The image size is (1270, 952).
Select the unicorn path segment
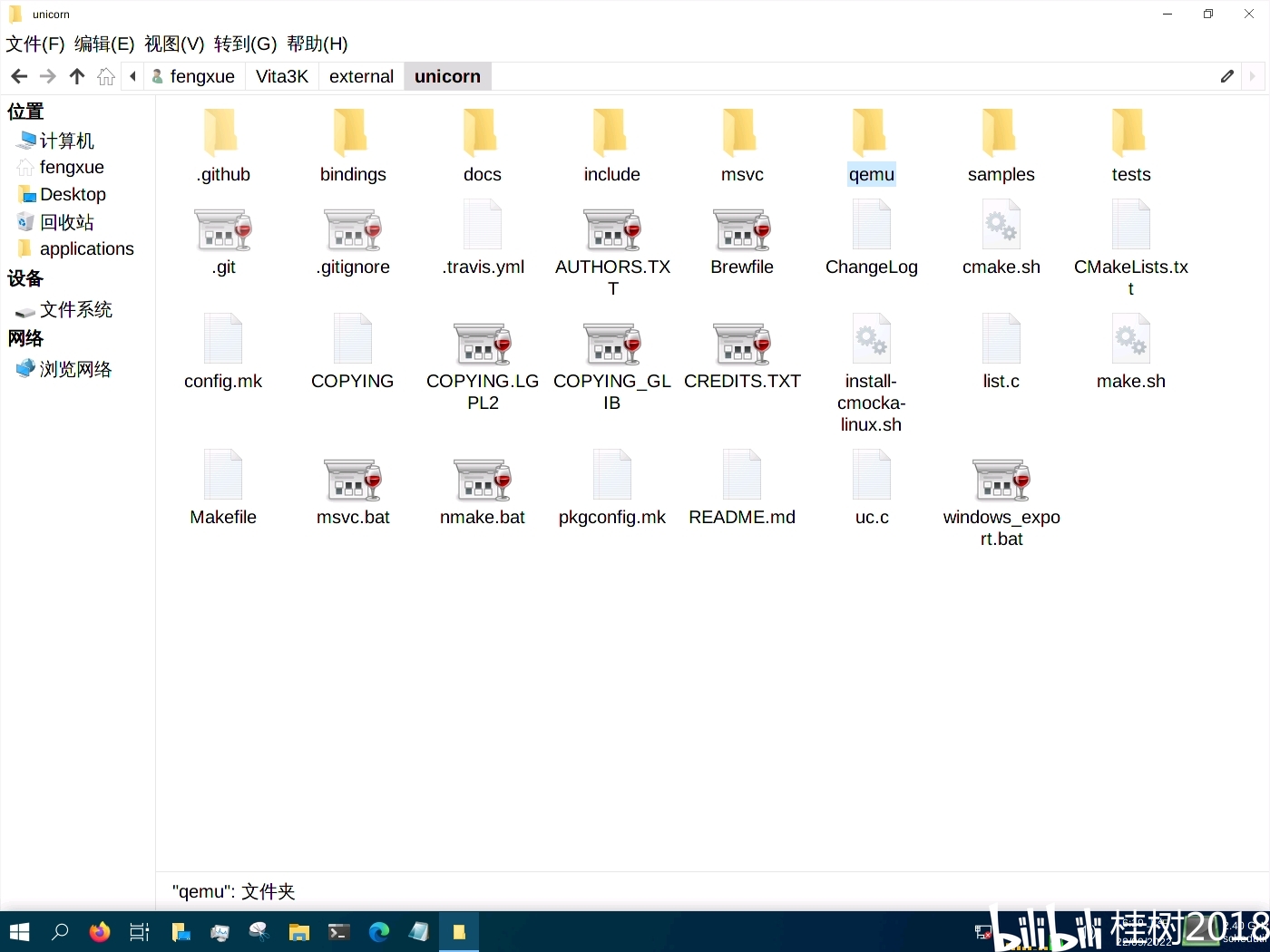[447, 77]
